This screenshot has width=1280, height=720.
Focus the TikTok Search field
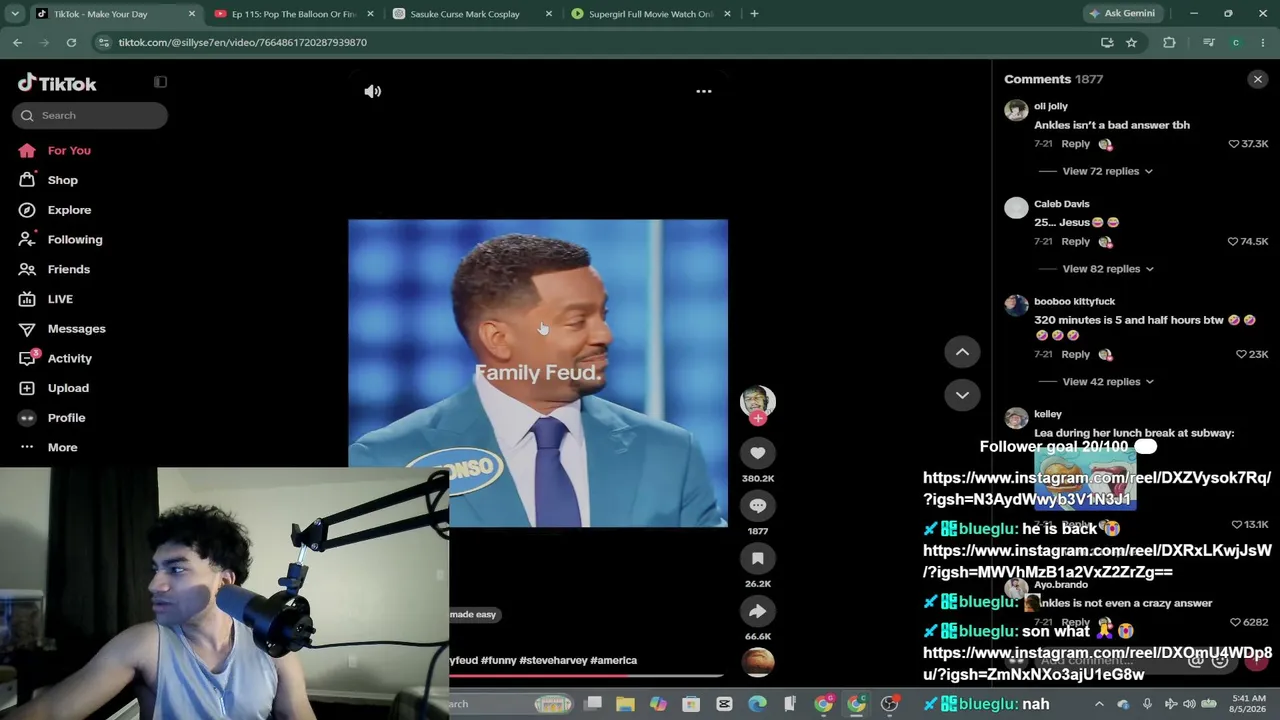coord(90,115)
